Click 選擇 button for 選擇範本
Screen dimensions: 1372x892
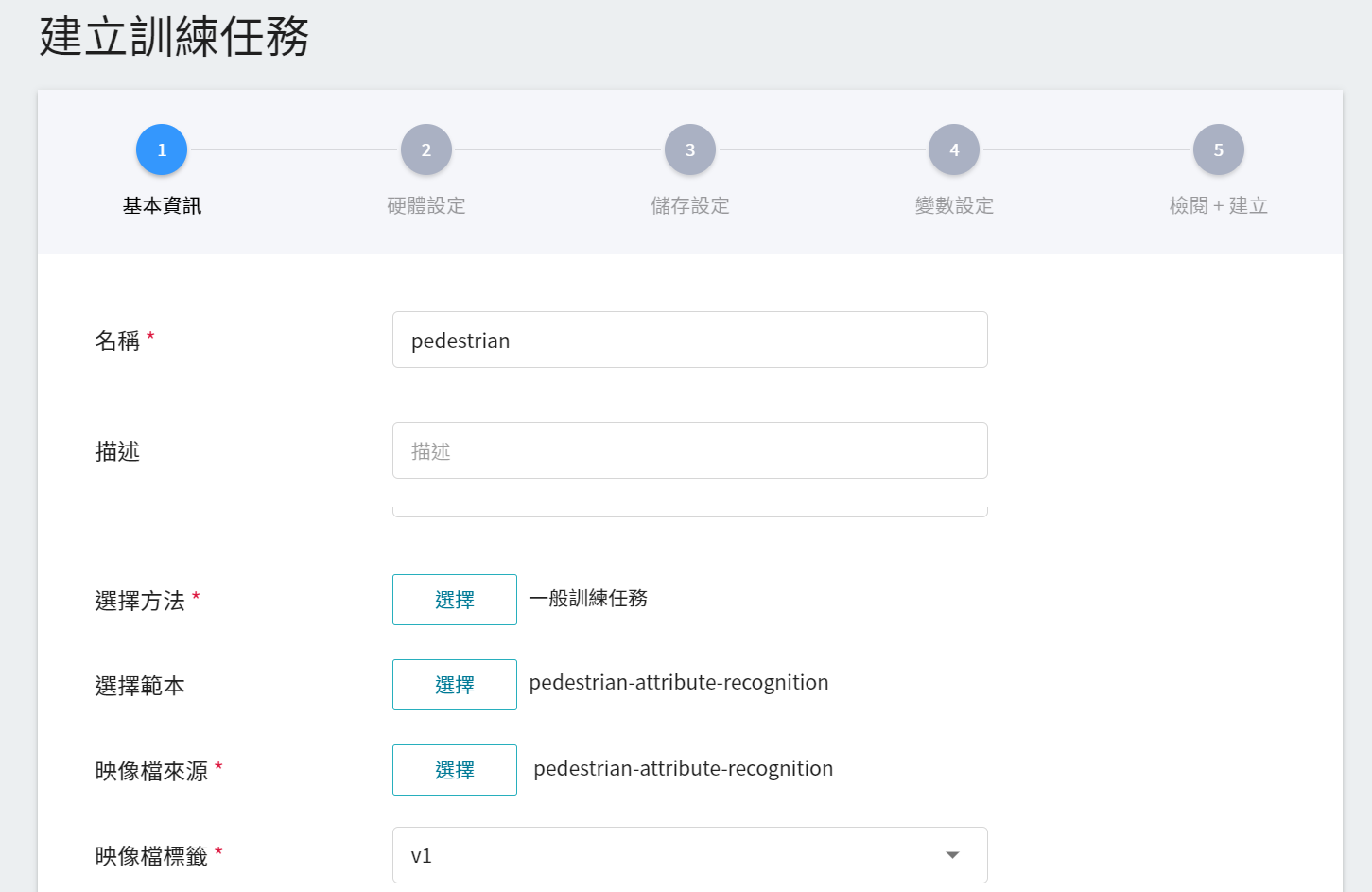[x=455, y=685]
